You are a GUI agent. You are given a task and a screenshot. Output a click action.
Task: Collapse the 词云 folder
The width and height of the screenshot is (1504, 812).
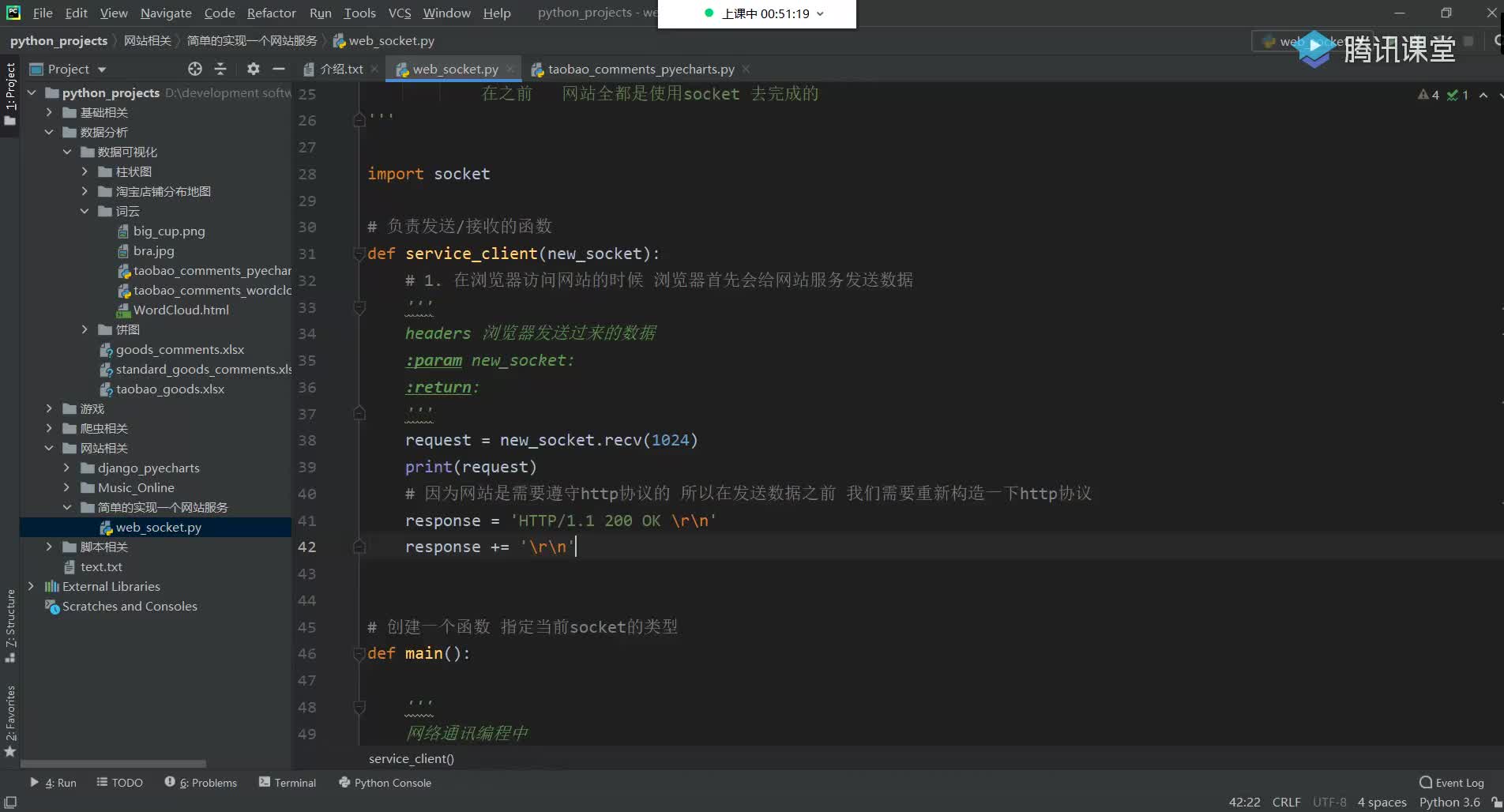(x=85, y=211)
